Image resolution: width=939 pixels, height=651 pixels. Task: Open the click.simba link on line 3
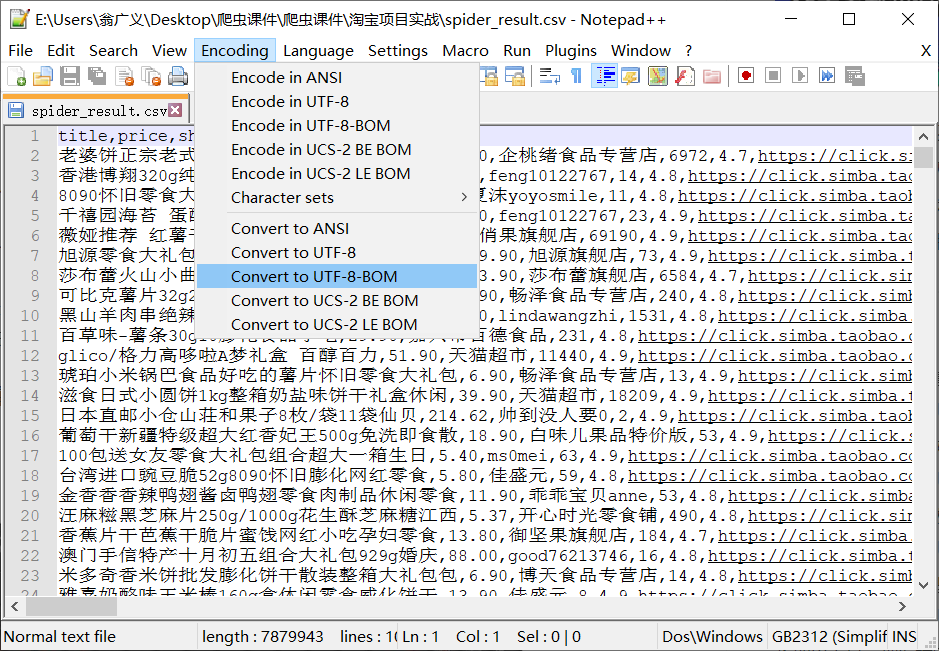(x=799, y=175)
